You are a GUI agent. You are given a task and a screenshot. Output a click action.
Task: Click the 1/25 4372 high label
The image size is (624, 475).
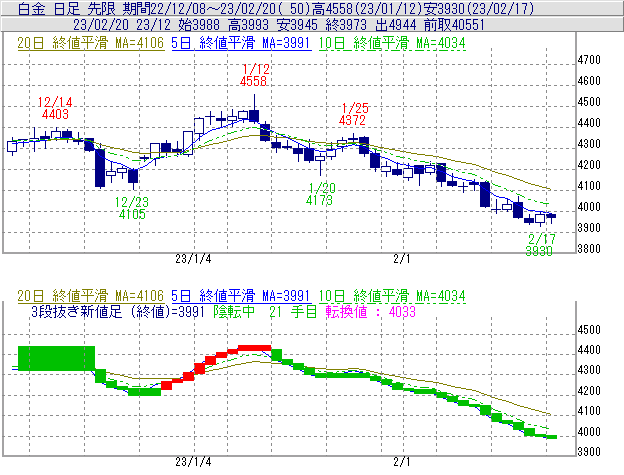[x=353, y=114]
